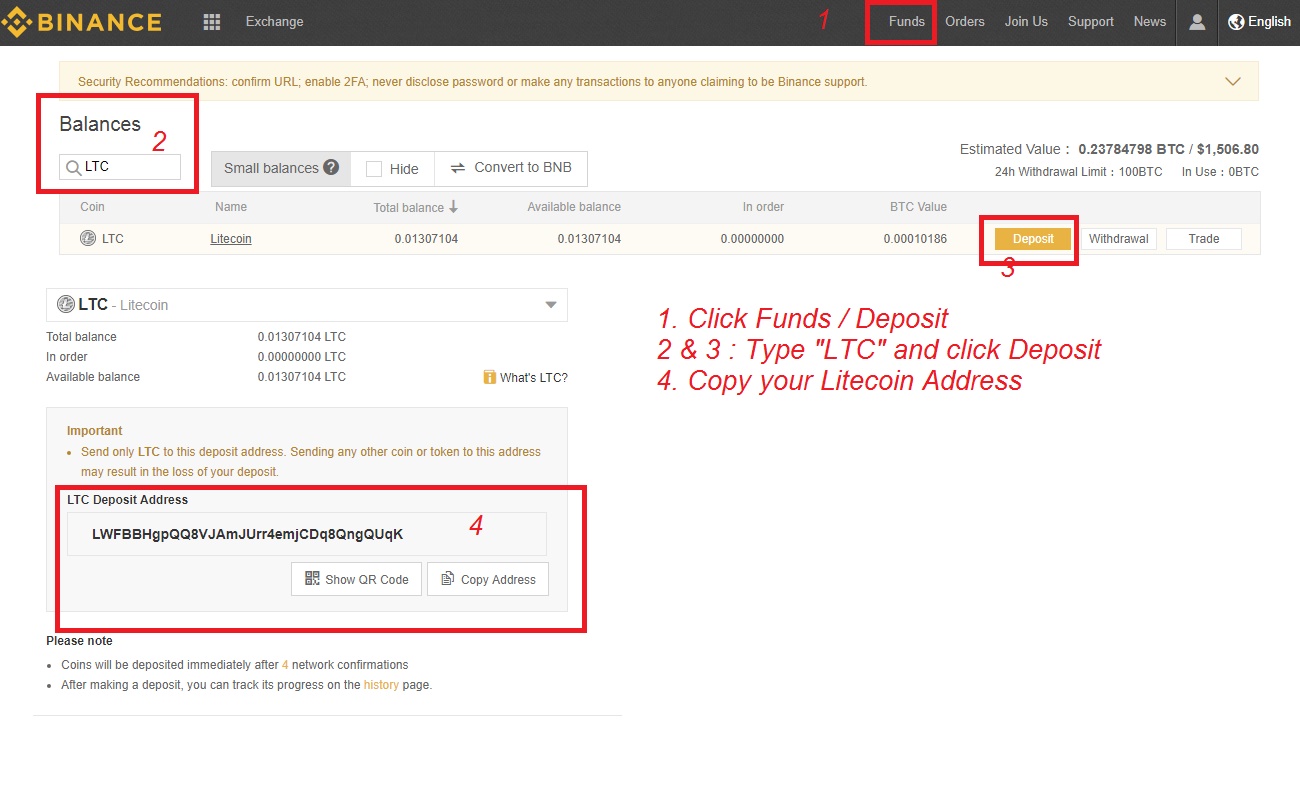Click the Trade button for LTC
The image size is (1300, 796).
[1204, 239]
